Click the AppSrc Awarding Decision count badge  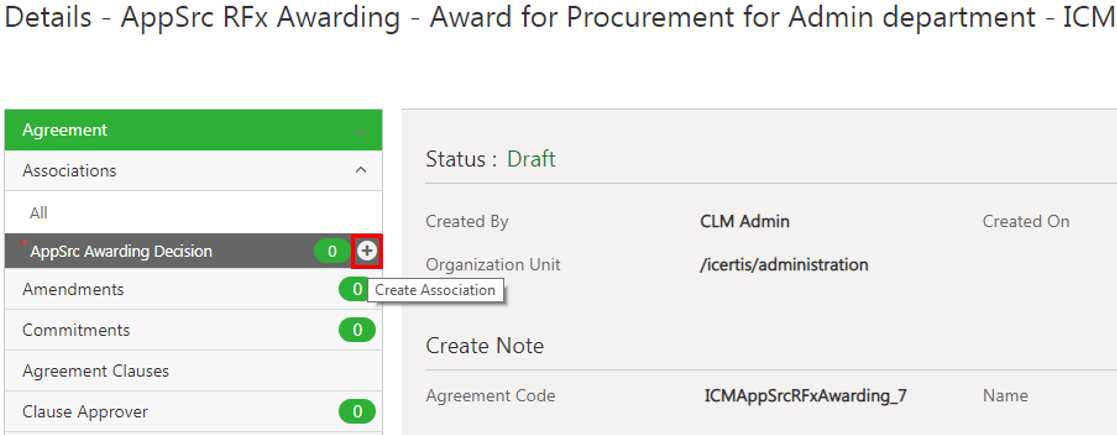pyautogui.click(x=332, y=251)
